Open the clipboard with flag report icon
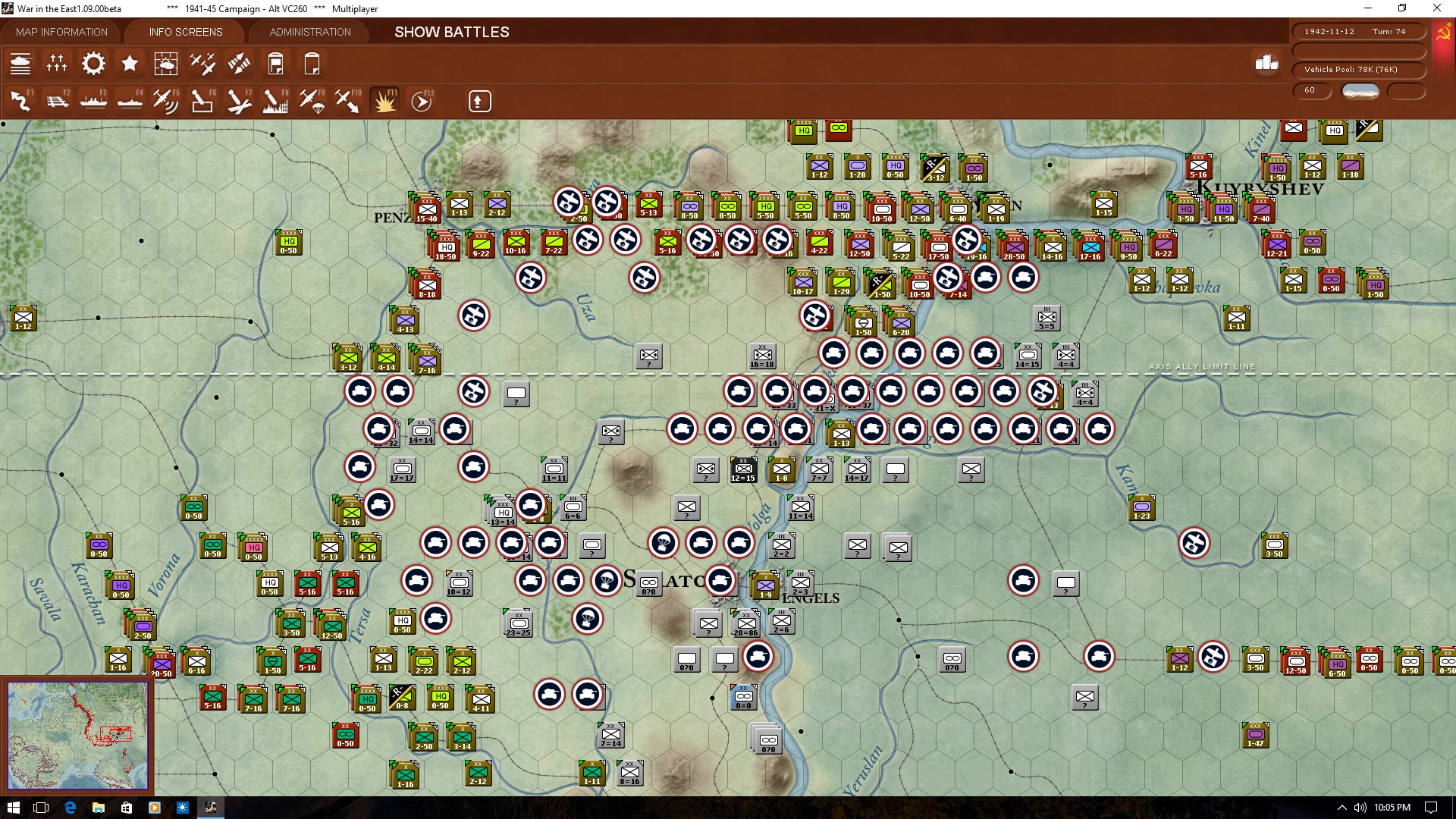Image resolution: width=1456 pixels, height=819 pixels. coord(275,64)
